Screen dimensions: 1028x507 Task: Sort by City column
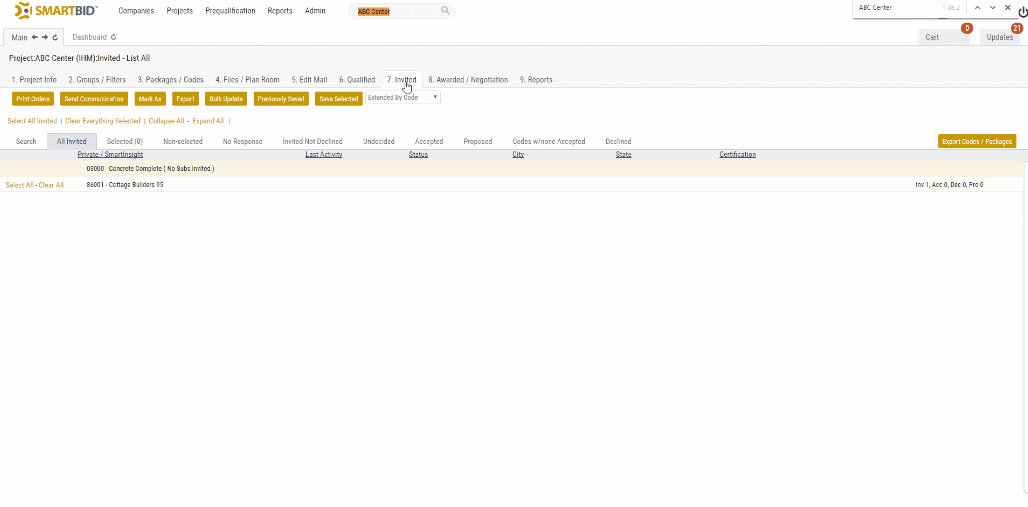518,155
